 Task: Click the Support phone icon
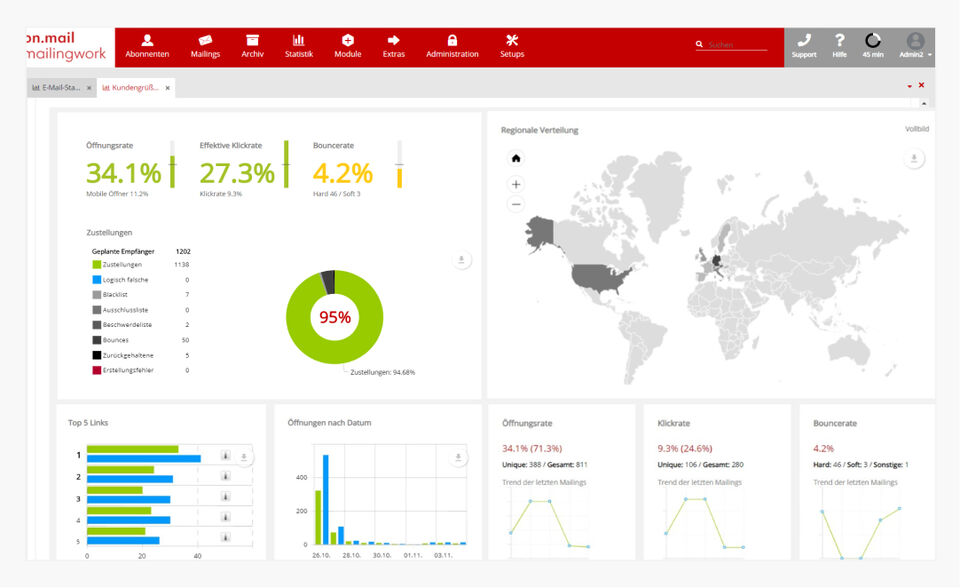(804, 46)
